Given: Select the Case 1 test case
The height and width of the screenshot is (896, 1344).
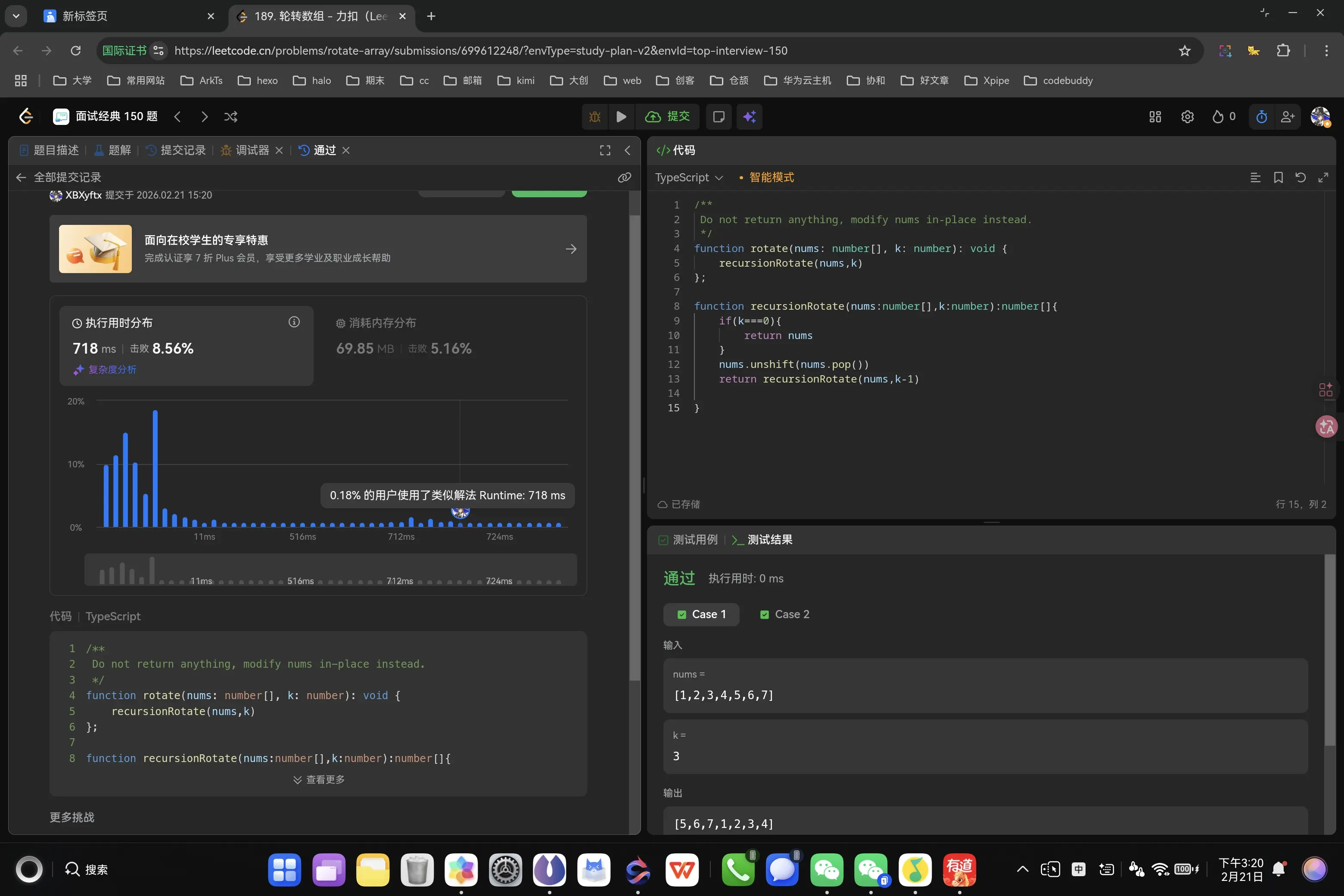Looking at the screenshot, I should pyautogui.click(x=701, y=614).
